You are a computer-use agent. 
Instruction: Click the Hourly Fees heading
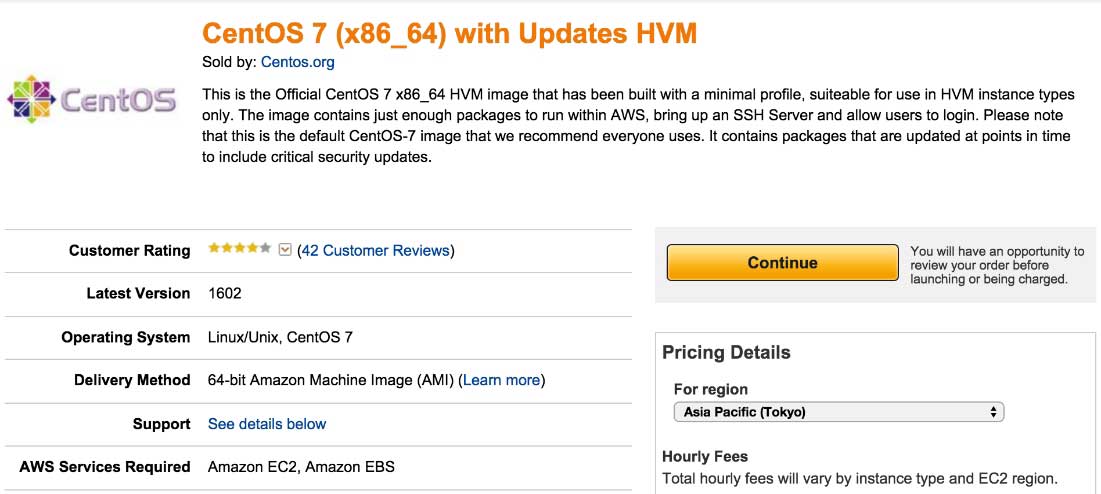[705, 456]
